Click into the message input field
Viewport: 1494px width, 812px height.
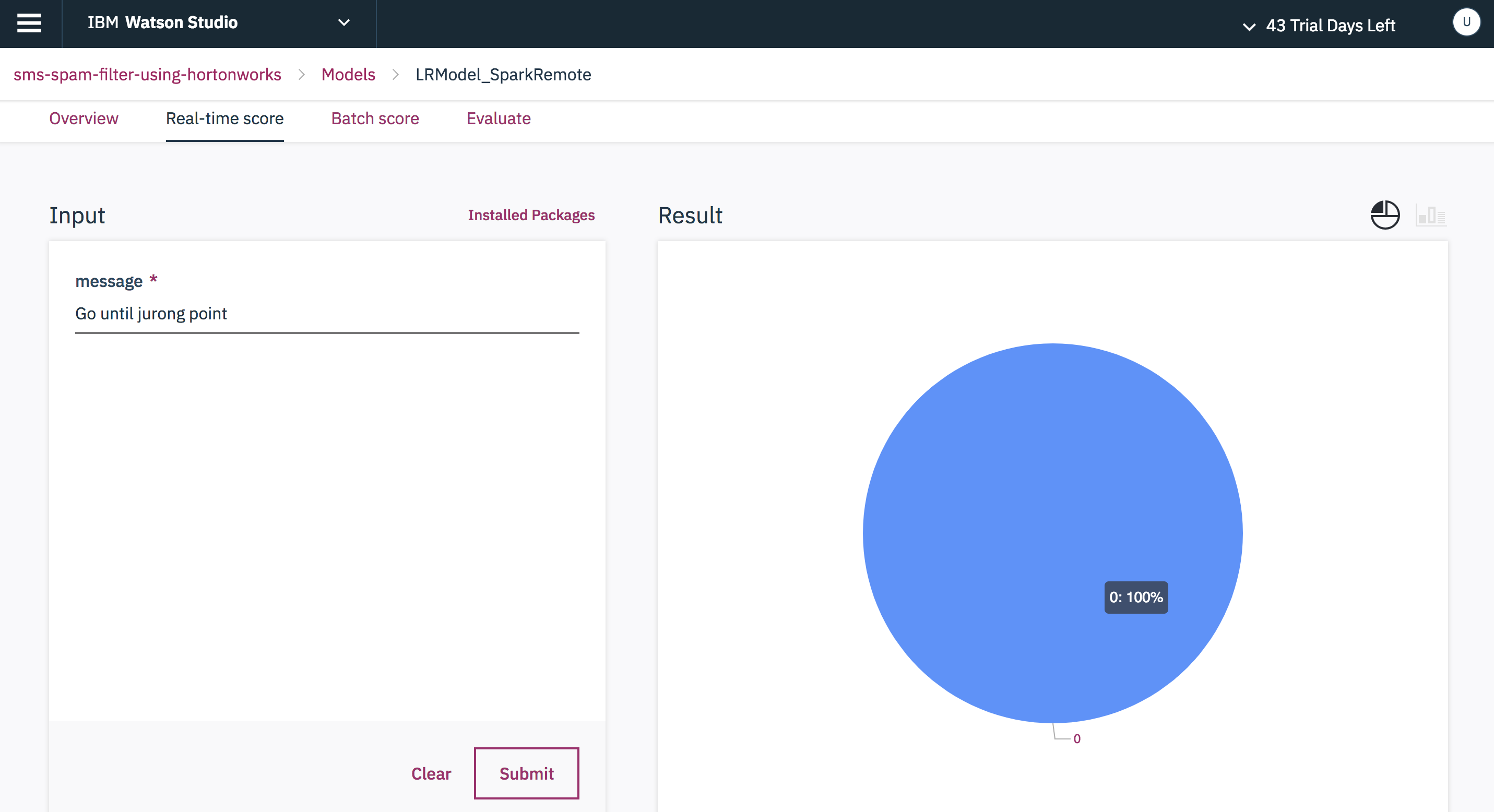pyautogui.click(x=327, y=314)
